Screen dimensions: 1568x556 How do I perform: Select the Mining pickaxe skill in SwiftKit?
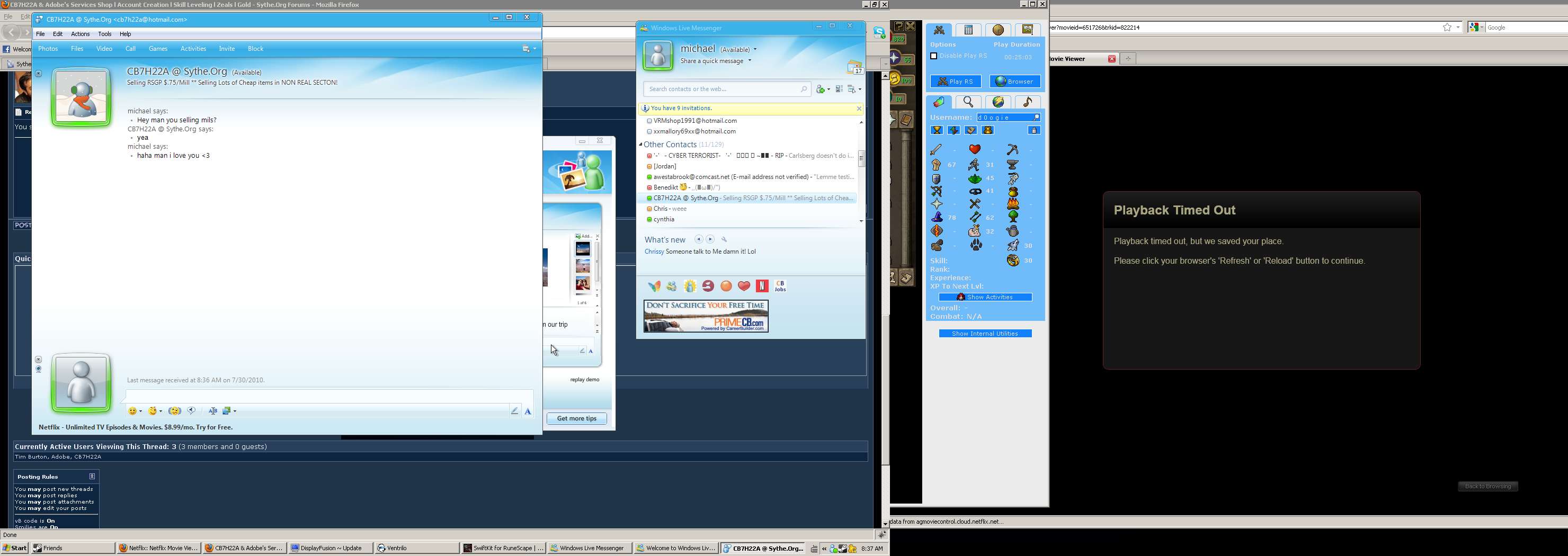coord(1013,149)
